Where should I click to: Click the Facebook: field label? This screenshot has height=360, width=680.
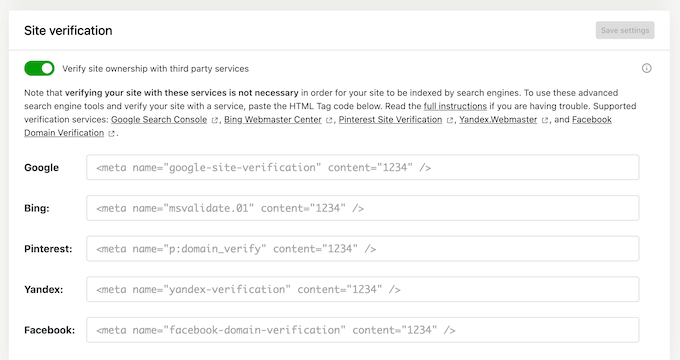[x=49, y=331]
